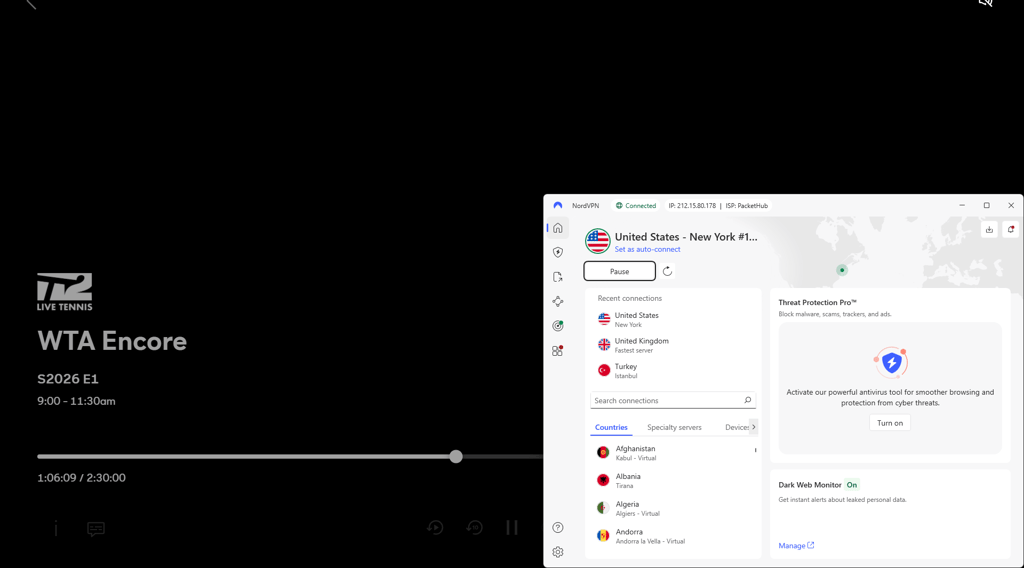
Task: Expand more tabs with the chevron arrow
Action: tap(754, 427)
